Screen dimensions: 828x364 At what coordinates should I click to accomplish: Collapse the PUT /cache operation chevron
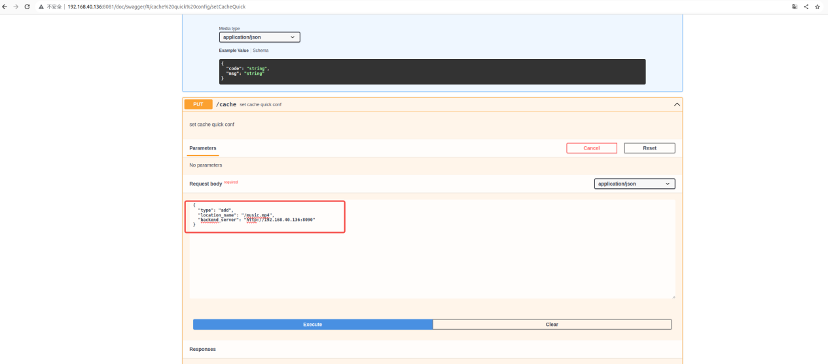pos(676,105)
